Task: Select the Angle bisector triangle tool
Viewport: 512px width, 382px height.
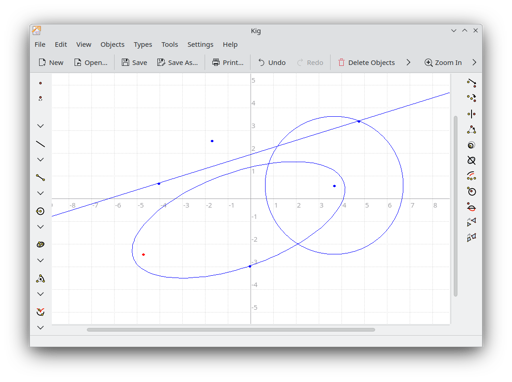Action: click(x=40, y=278)
